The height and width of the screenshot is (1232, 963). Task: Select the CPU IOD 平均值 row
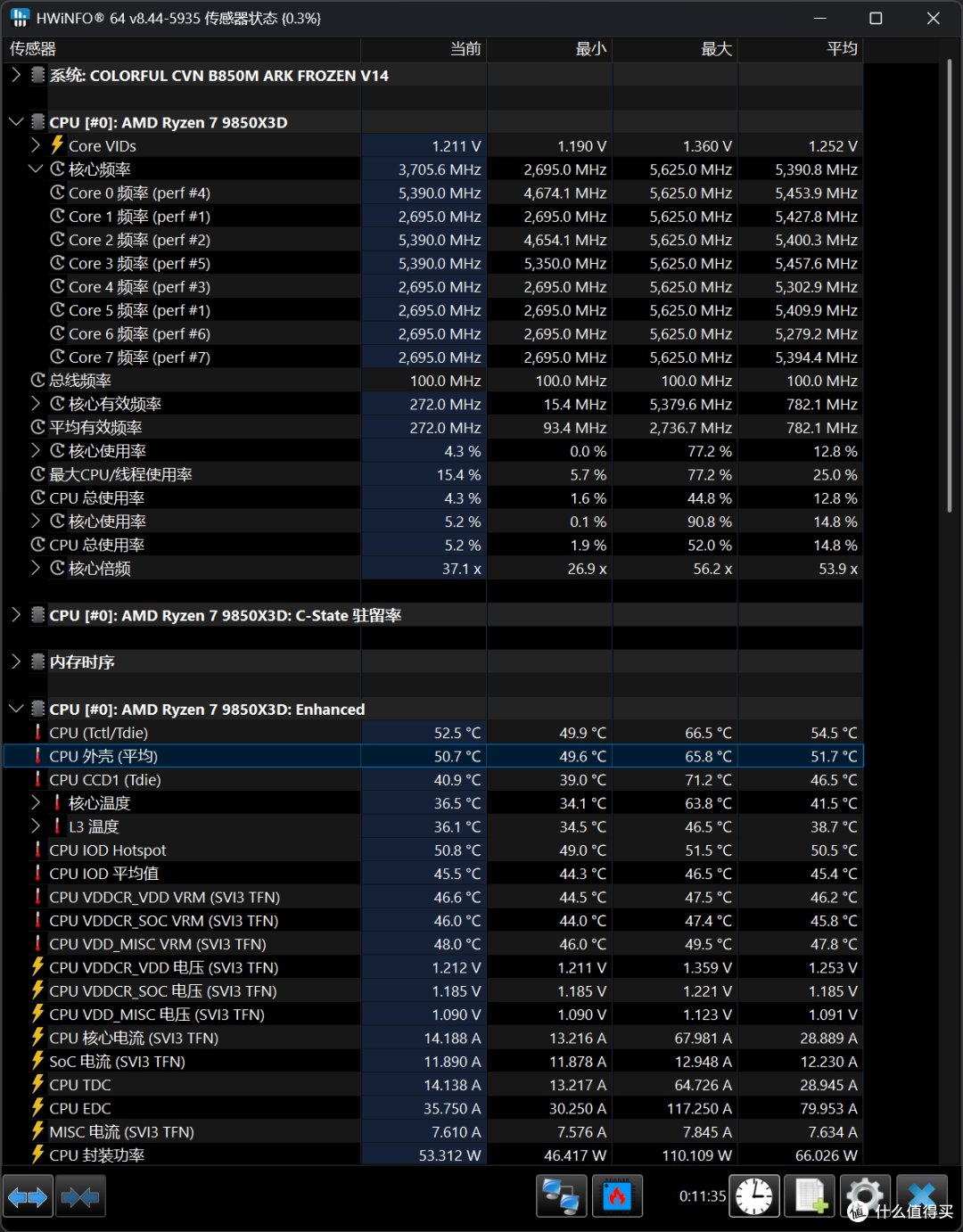pyautogui.click(x=433, y=874)
